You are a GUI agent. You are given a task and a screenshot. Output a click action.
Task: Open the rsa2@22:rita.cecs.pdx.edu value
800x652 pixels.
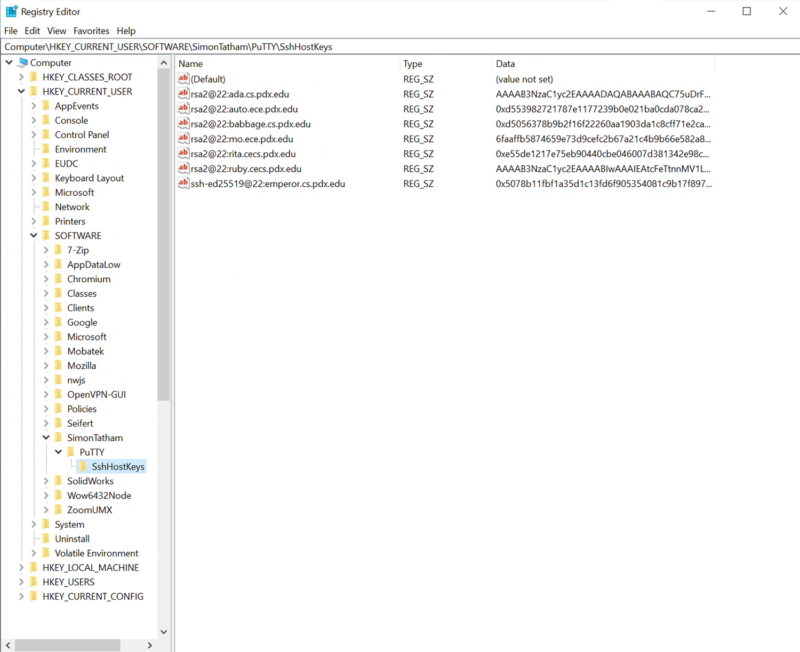tap(240, 154)
